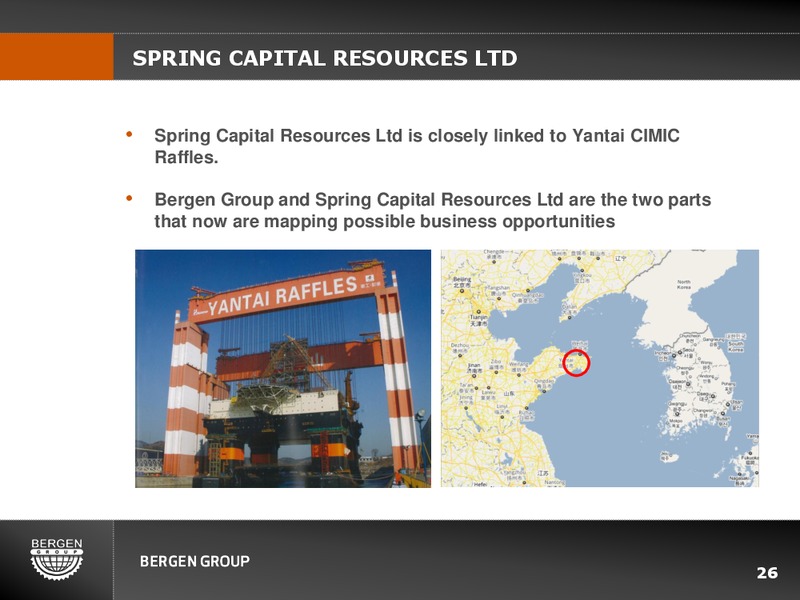Click the orange block beside the title
This screenshot has width=800, height=600.
[x=57, y=57]
